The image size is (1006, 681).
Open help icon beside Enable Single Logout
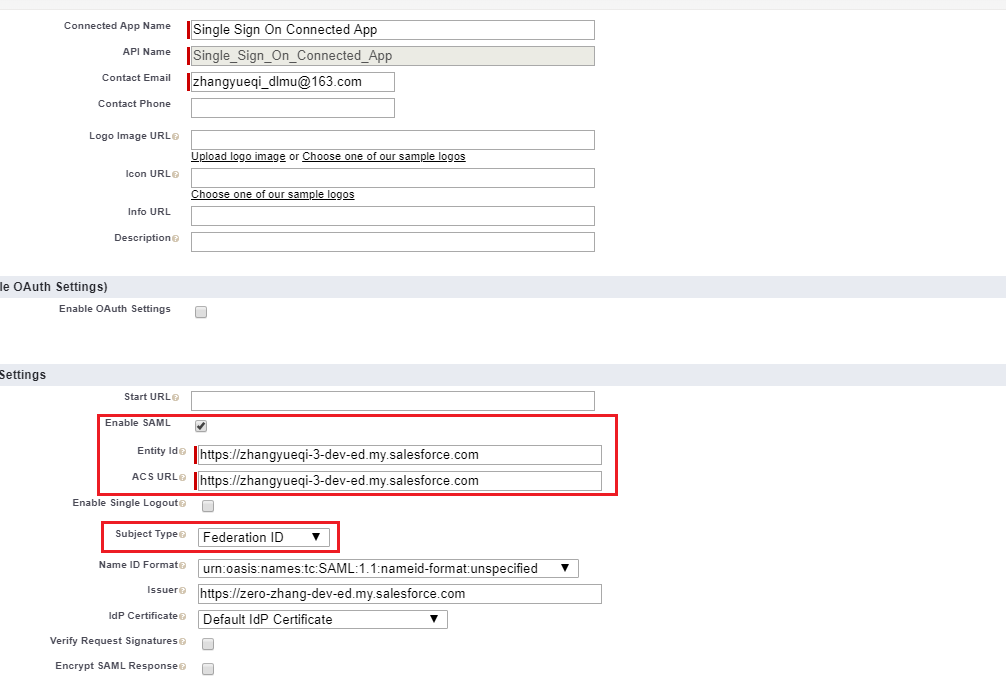183,504
